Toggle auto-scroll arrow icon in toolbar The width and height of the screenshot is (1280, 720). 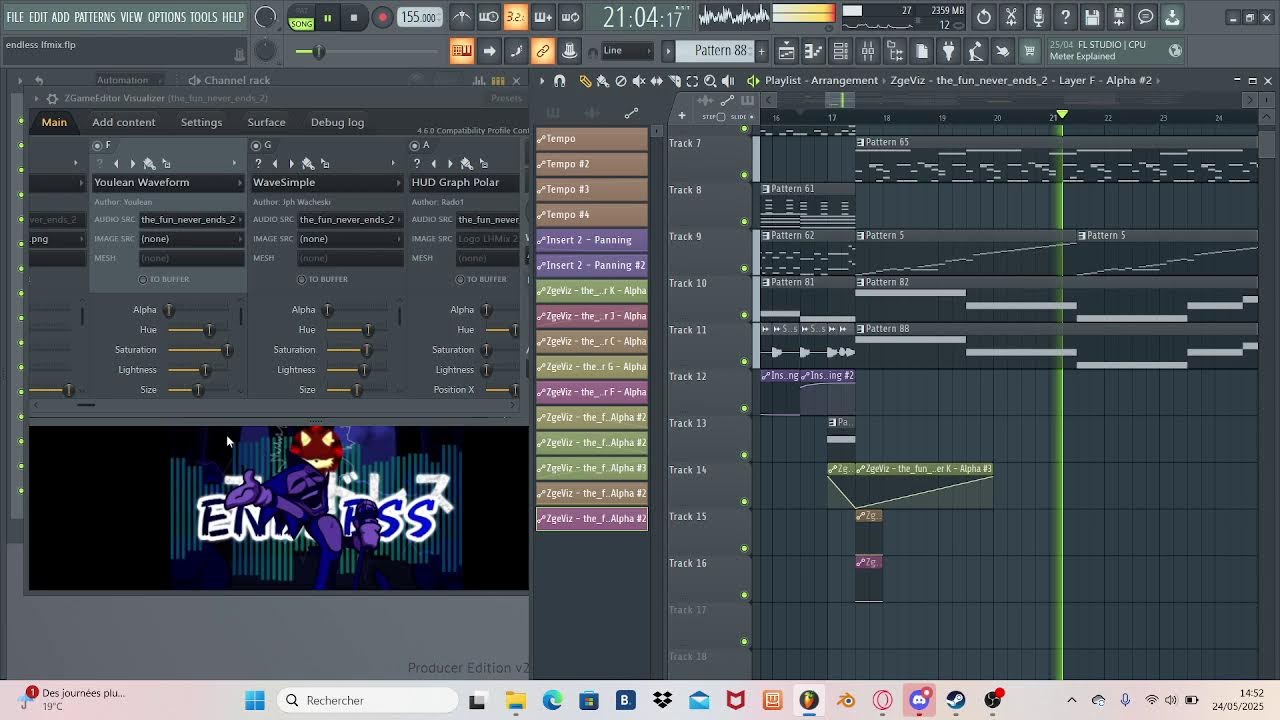coord(489,51)
